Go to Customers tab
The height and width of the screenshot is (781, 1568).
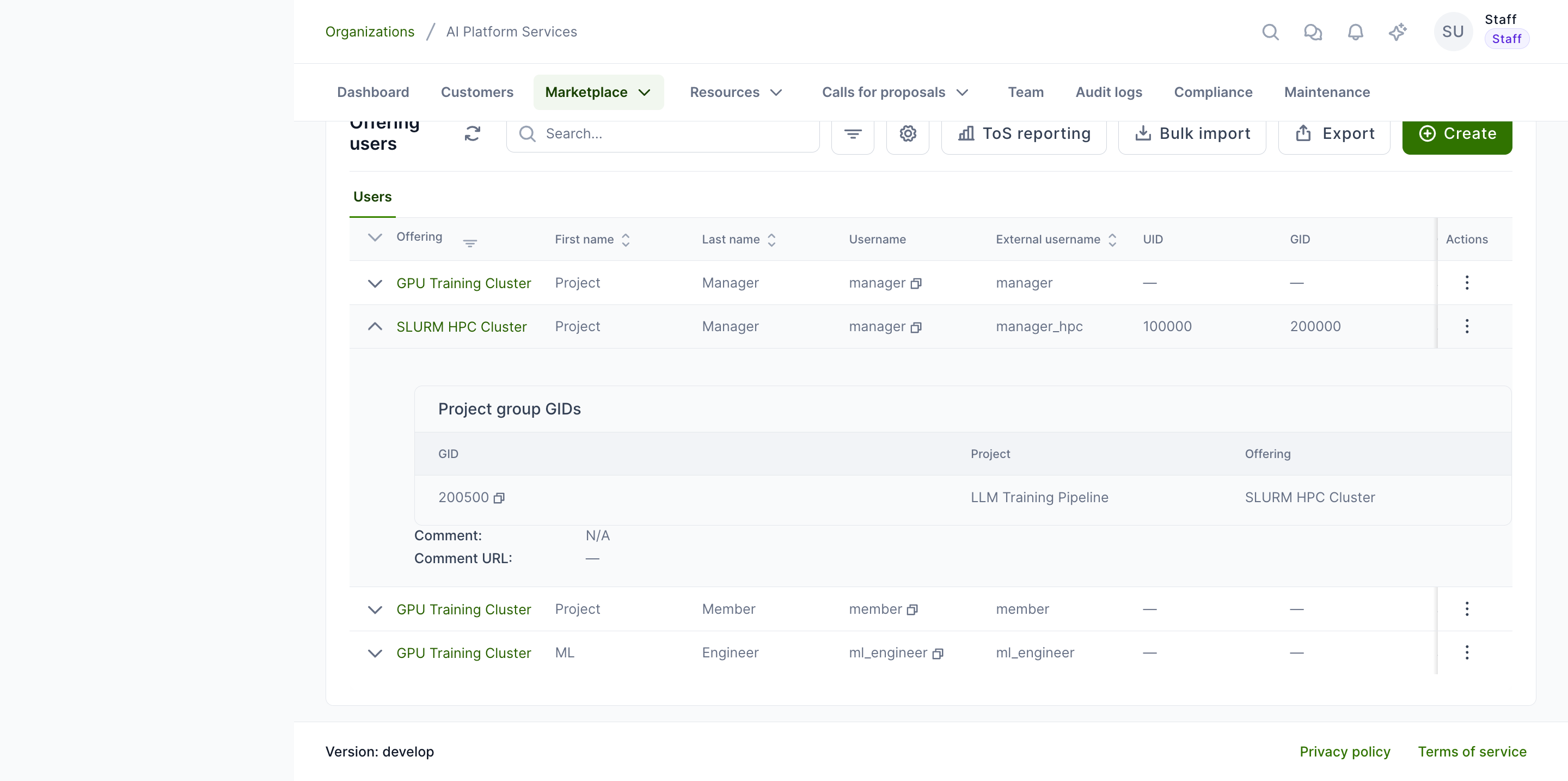point(476,92)
